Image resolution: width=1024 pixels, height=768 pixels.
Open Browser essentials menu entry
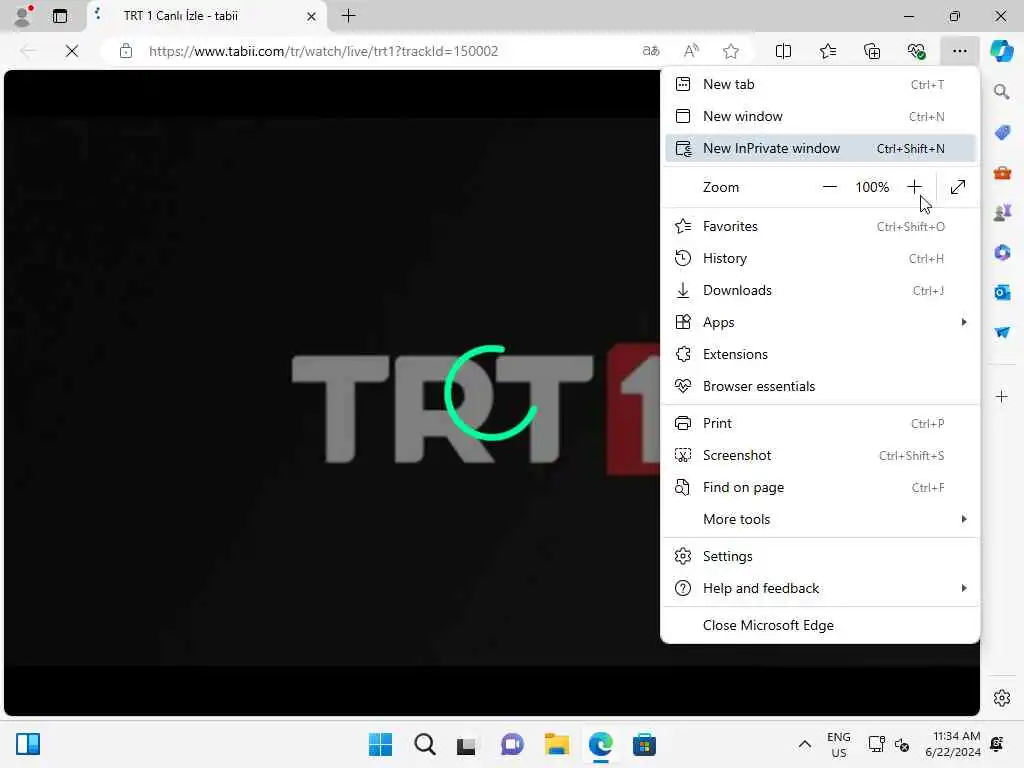pyautogui.click(x=820, y=387)
